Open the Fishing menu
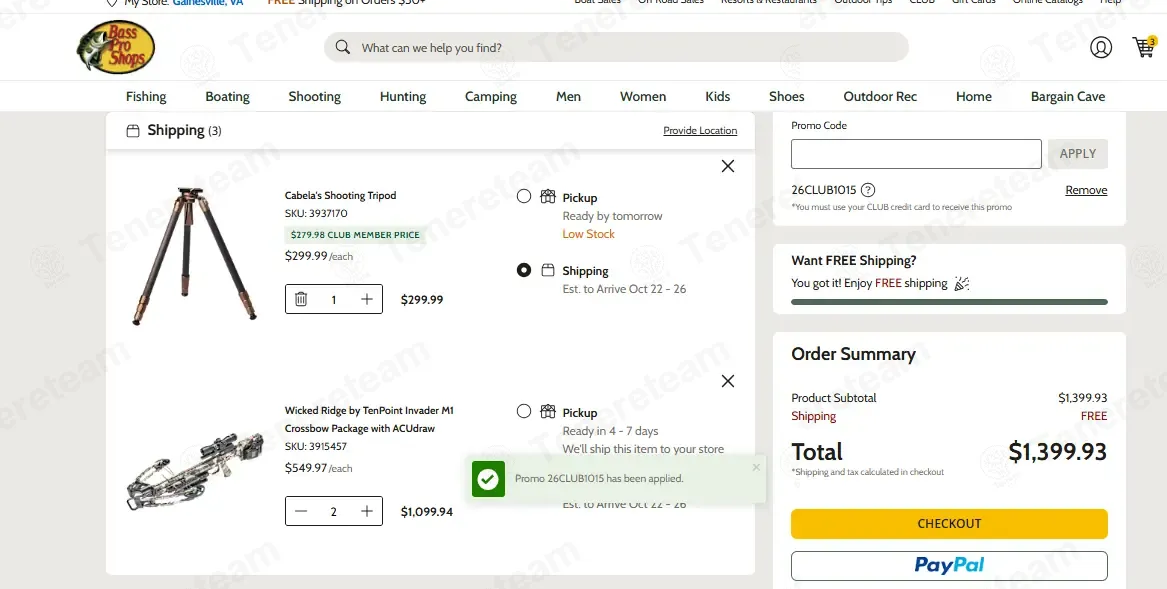The height and width of the screenshot is (589, 1167). click(x=146, y=97)
